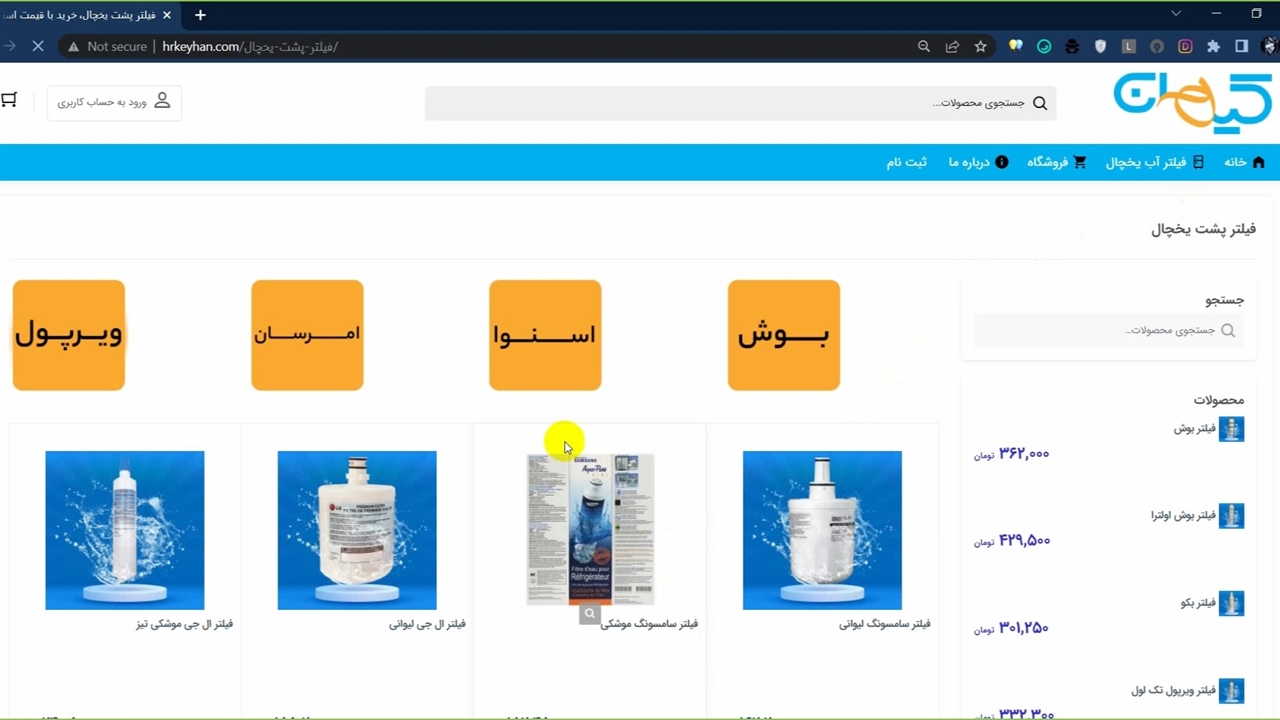Open the فروشگاه shop menu item
The height and width of the screenshot is (720, 1280).
(x=1057, y=162)
